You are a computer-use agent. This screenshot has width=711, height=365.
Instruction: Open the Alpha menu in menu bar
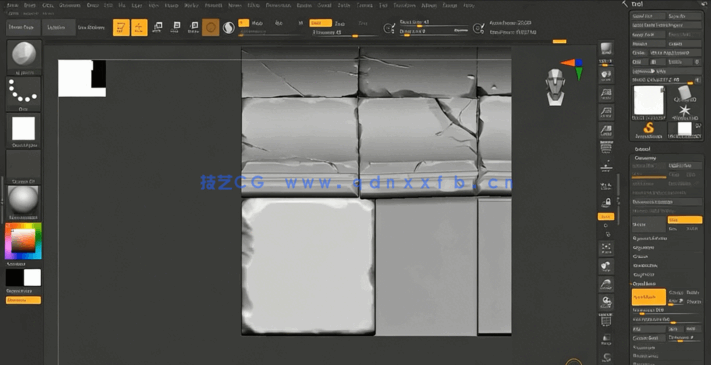tap(13, 5)
